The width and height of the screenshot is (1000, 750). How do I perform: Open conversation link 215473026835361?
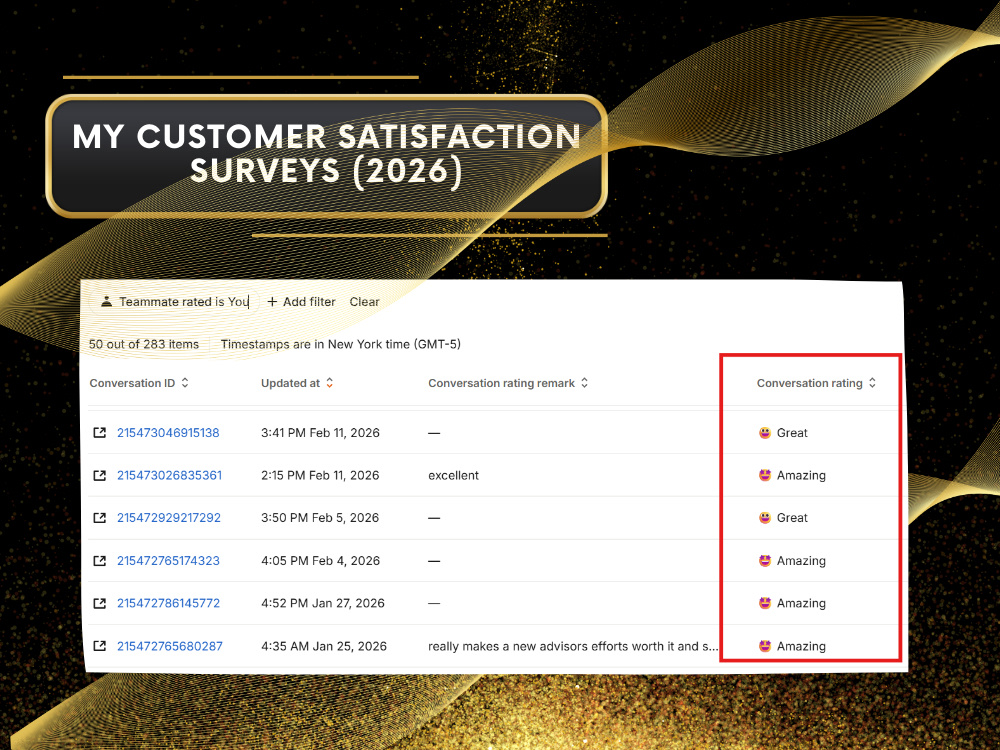point(170,476)
